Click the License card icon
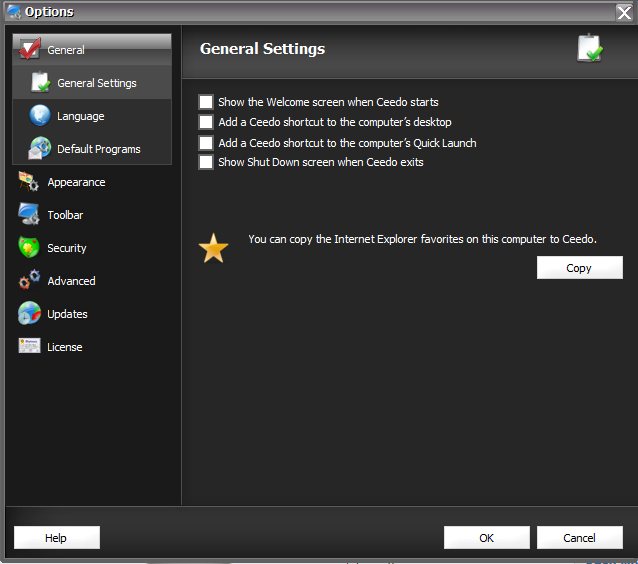638x564 pixels. [x=29, y=347]
